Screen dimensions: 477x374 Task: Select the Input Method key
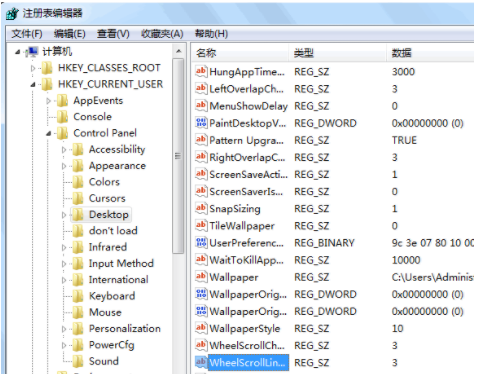tap(121, 263)
